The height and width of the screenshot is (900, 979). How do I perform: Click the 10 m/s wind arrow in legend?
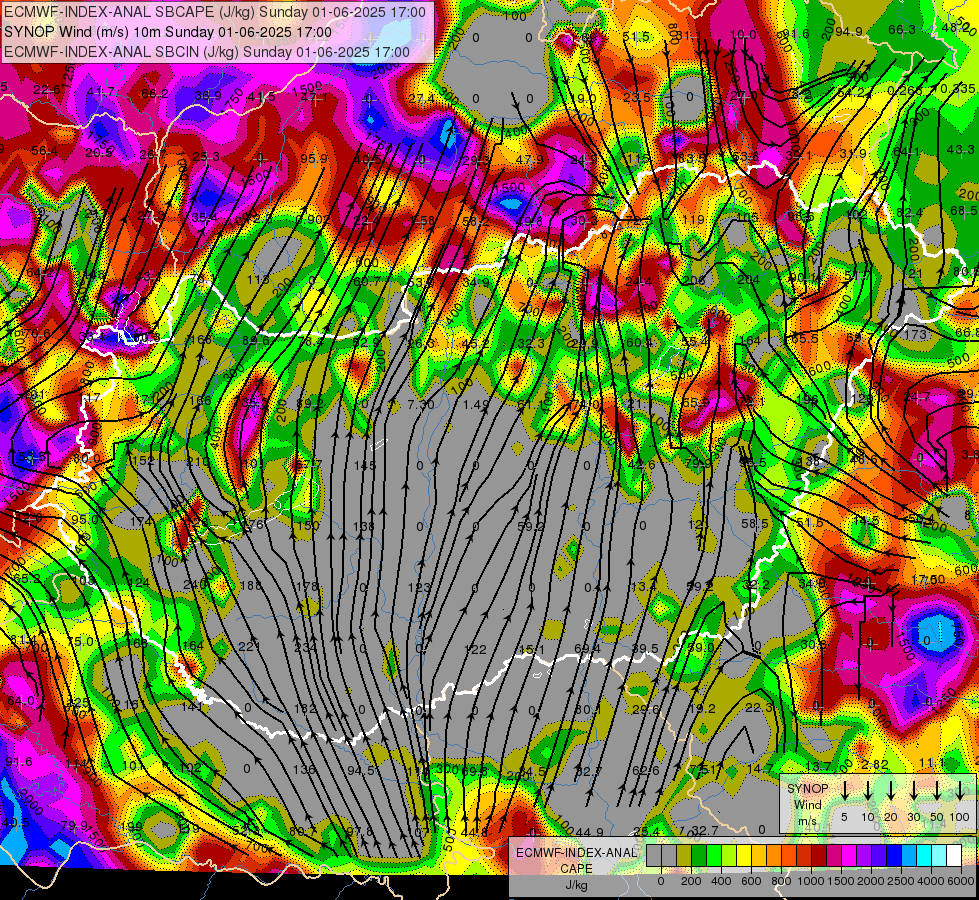pos(868,791)
